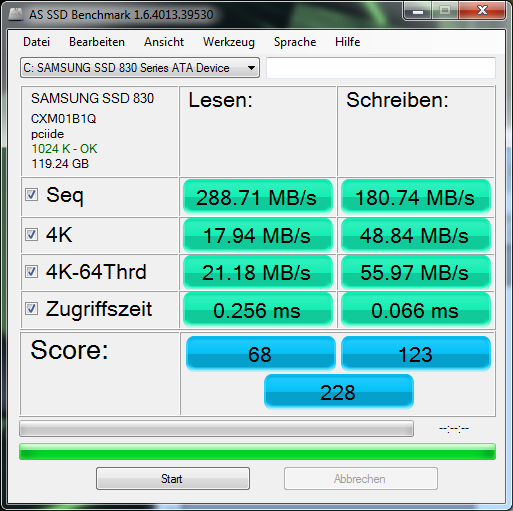The image size is (513, 511).
Task: Open the Hilfe menu
Action: (x=348, y=42)
